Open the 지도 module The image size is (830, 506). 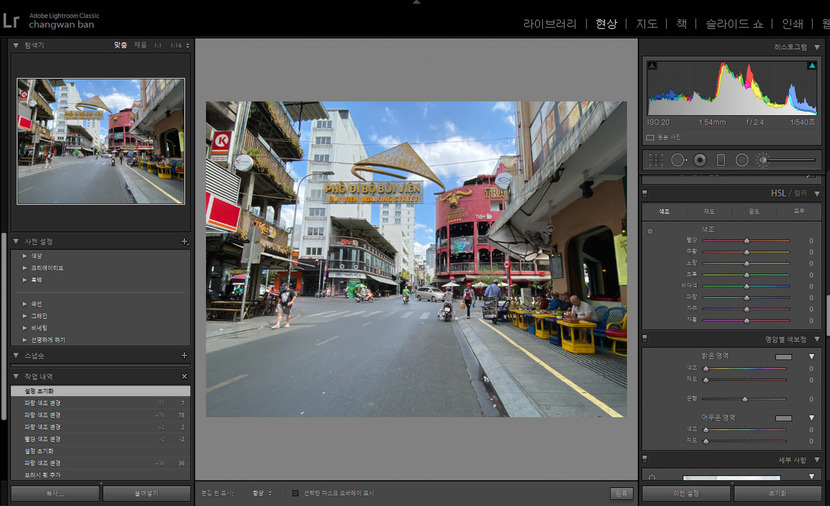tap(646, 24)
